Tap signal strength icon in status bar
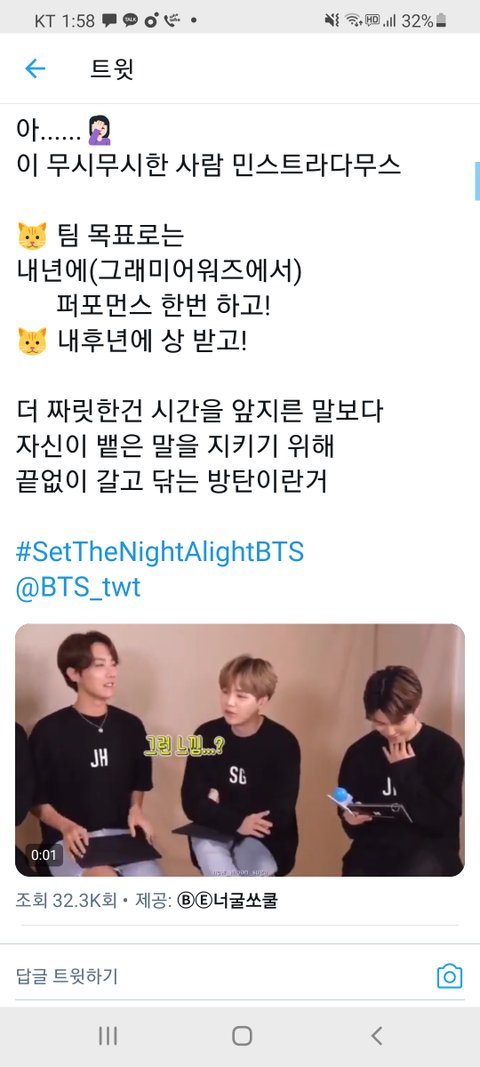This screenshot has width=480, height=1067. coord(389,21)
